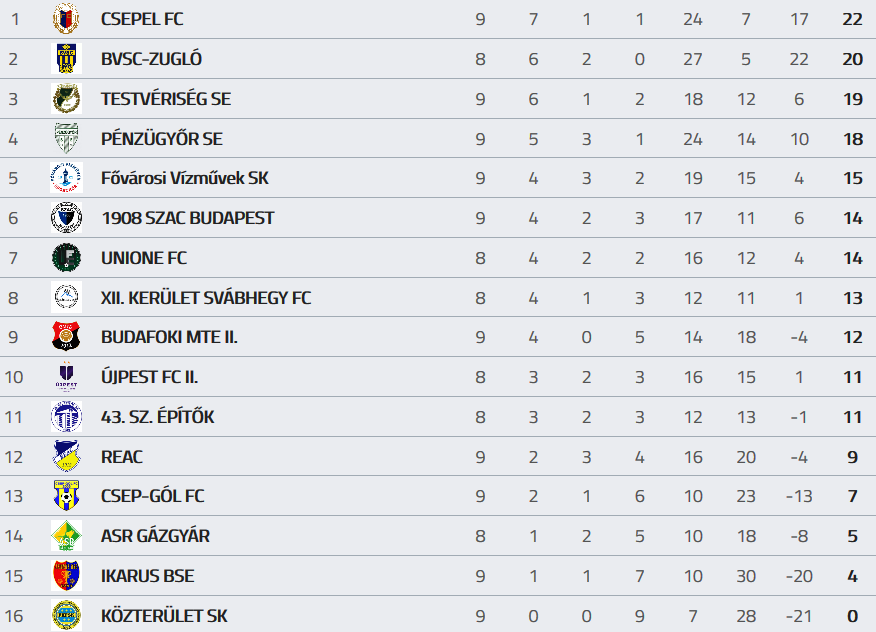
Task: Click the Budafoki MTE II. crest
Action: tap(66, 337)
